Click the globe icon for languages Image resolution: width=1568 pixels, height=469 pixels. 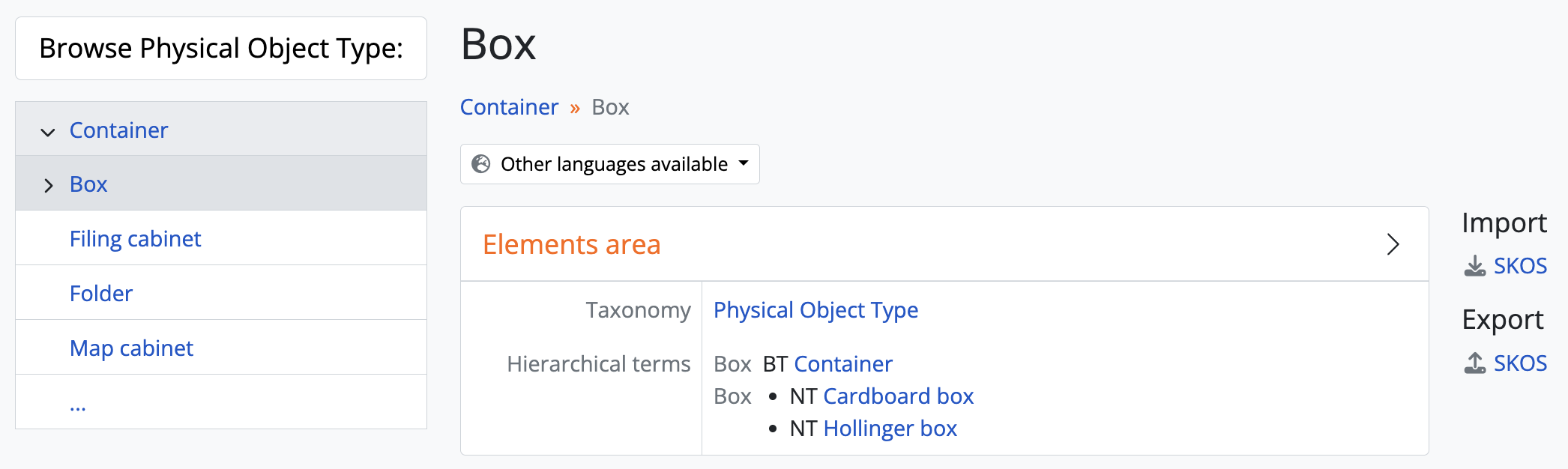pyautogui.click(x=480, y=164)
